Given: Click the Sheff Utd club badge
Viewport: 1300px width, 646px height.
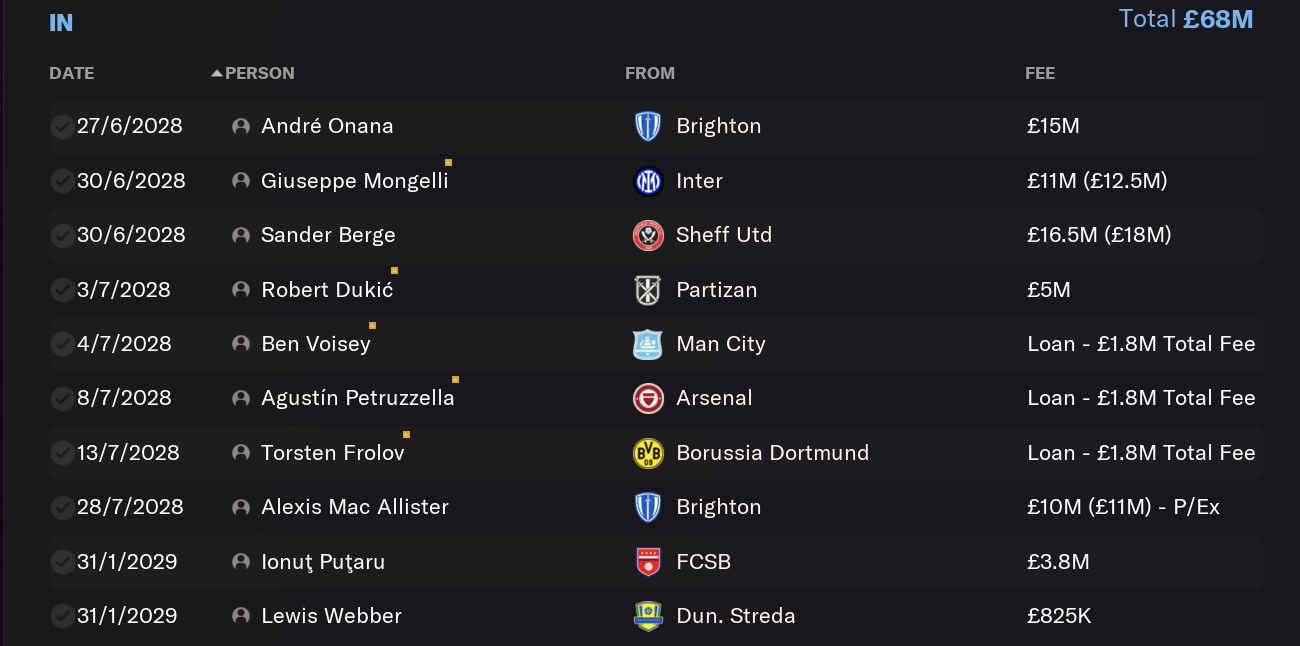Looking at the screenshot, I should tap(648, 235).
